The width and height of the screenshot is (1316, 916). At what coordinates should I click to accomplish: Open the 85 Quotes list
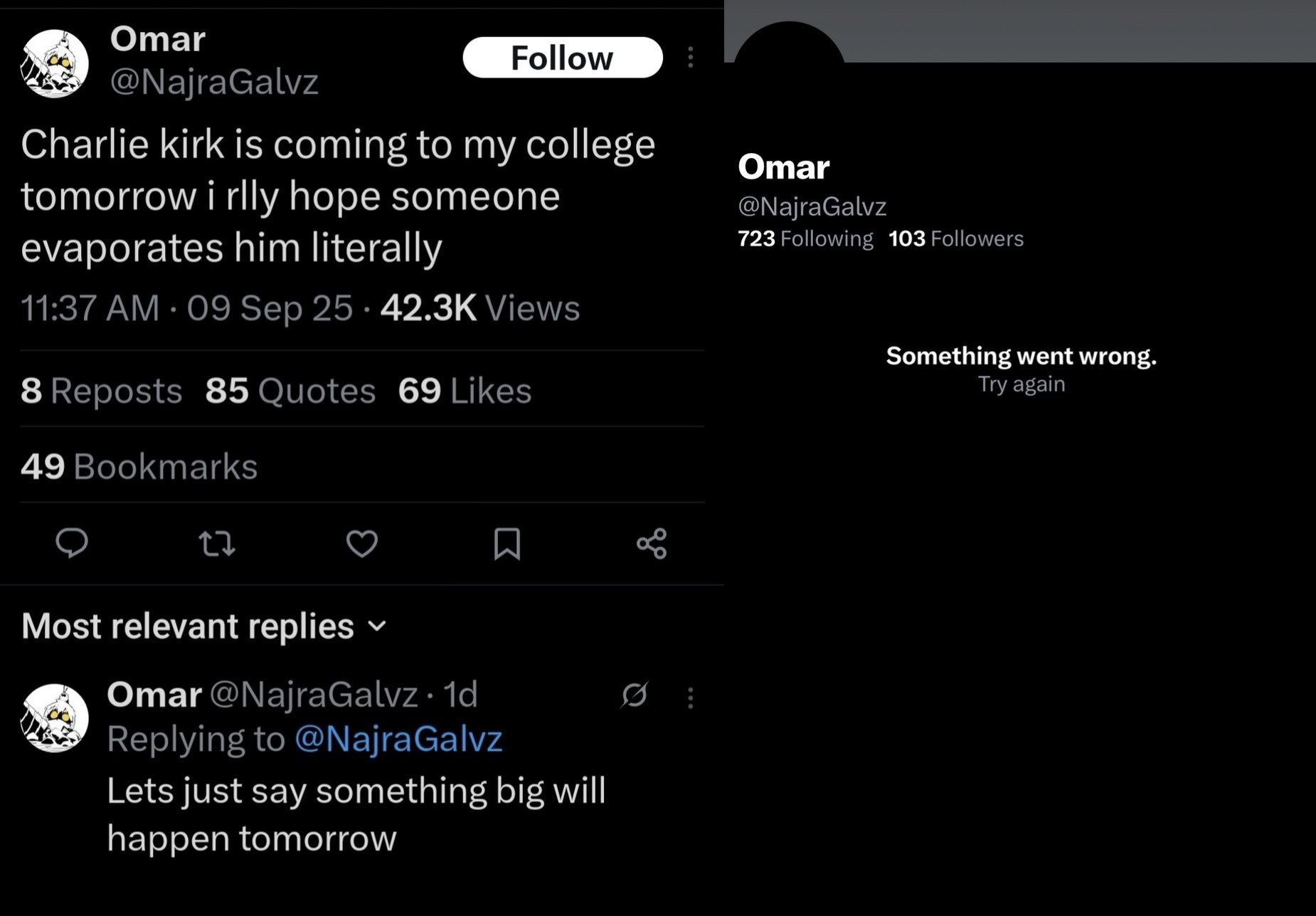coord(290,391)
